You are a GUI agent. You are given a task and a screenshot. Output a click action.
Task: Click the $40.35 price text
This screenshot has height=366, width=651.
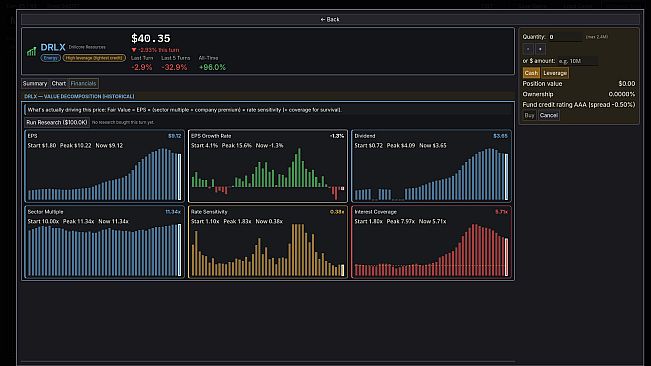pos(151,39)
